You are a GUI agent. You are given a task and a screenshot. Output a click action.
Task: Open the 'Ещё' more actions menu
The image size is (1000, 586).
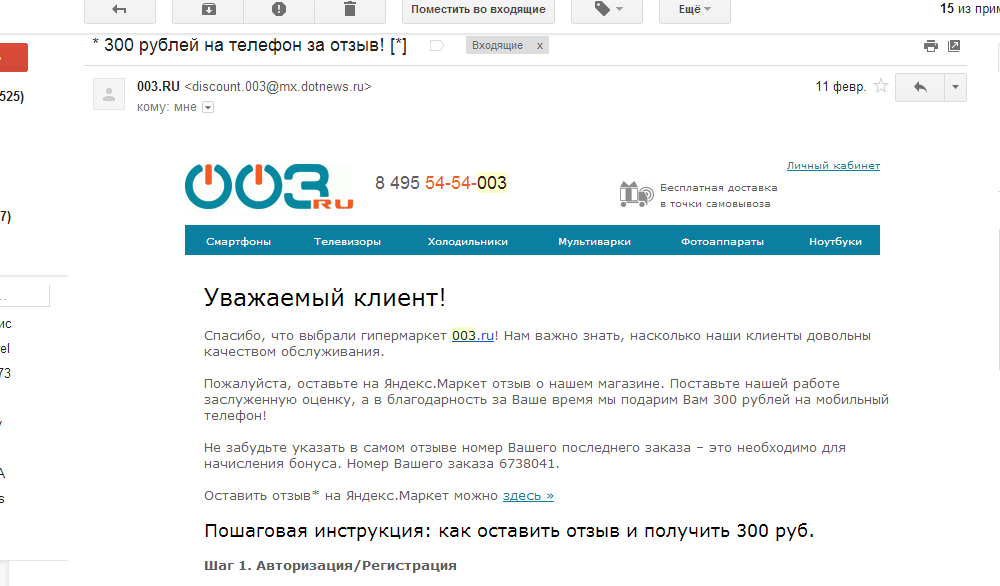(695, 10)
